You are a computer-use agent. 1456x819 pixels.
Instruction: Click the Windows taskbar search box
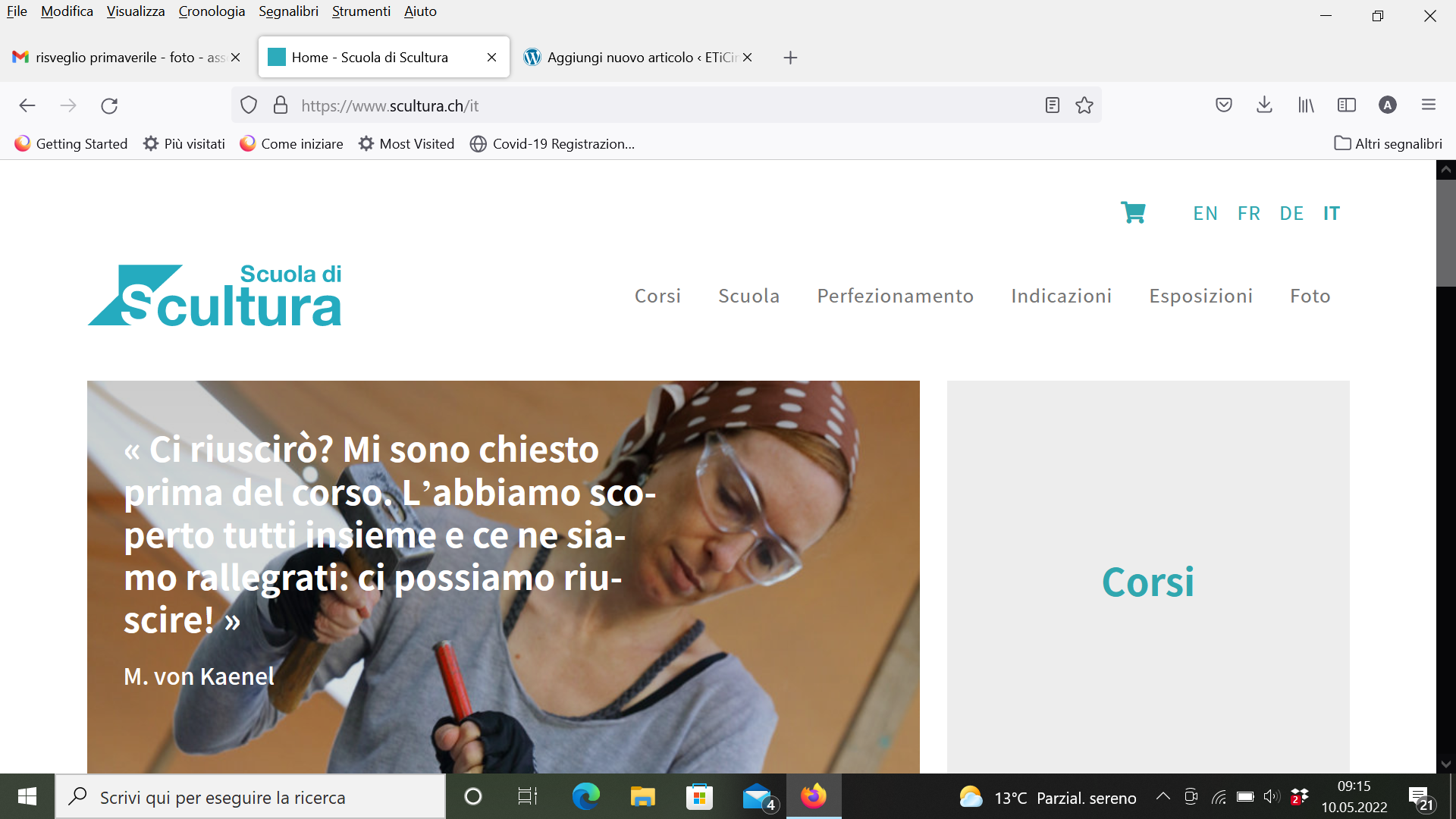pos(250,797)
